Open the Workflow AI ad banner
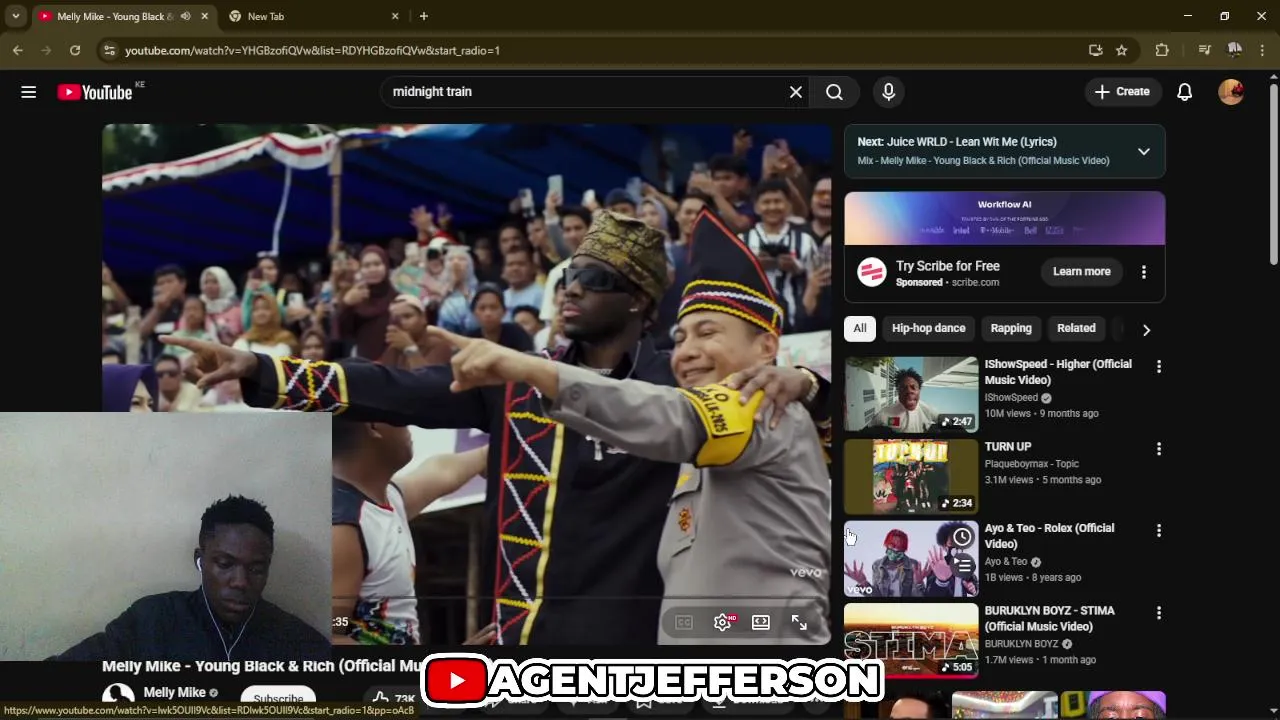Image resolution: width=1280 pixels, height=720 pixels. tap(1004, 218)
